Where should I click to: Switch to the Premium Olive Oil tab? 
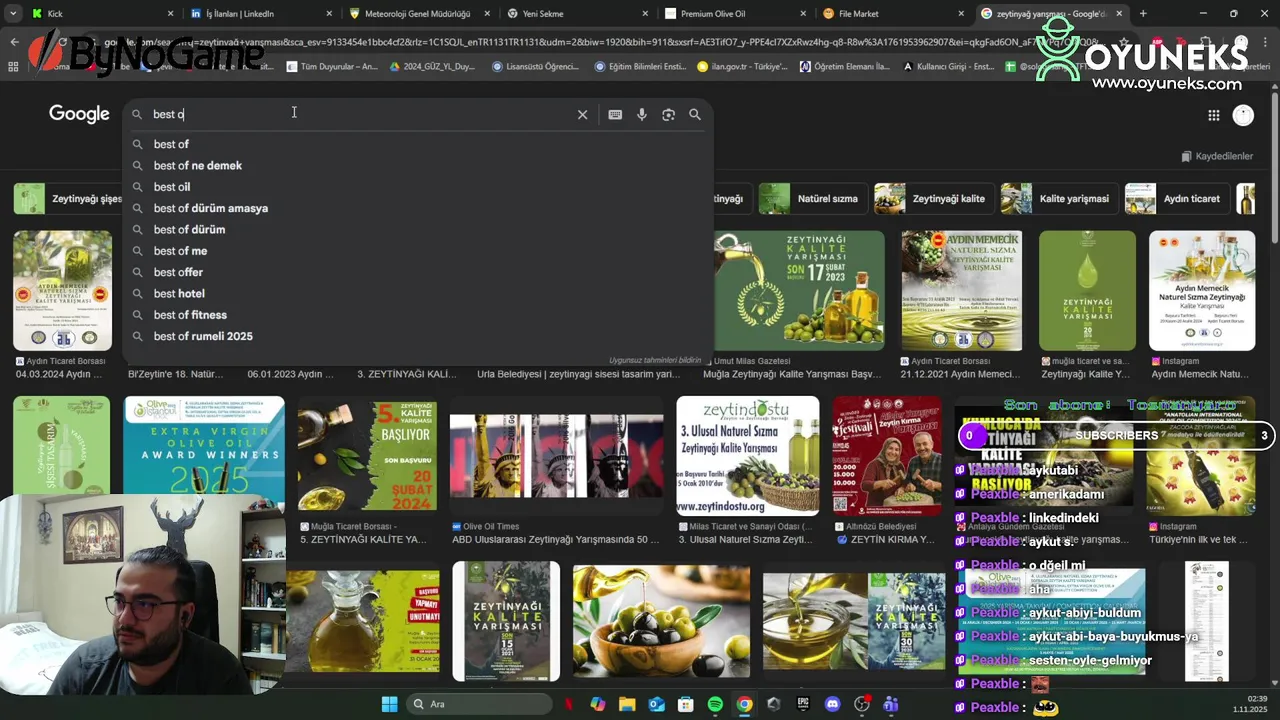[736, 14]
